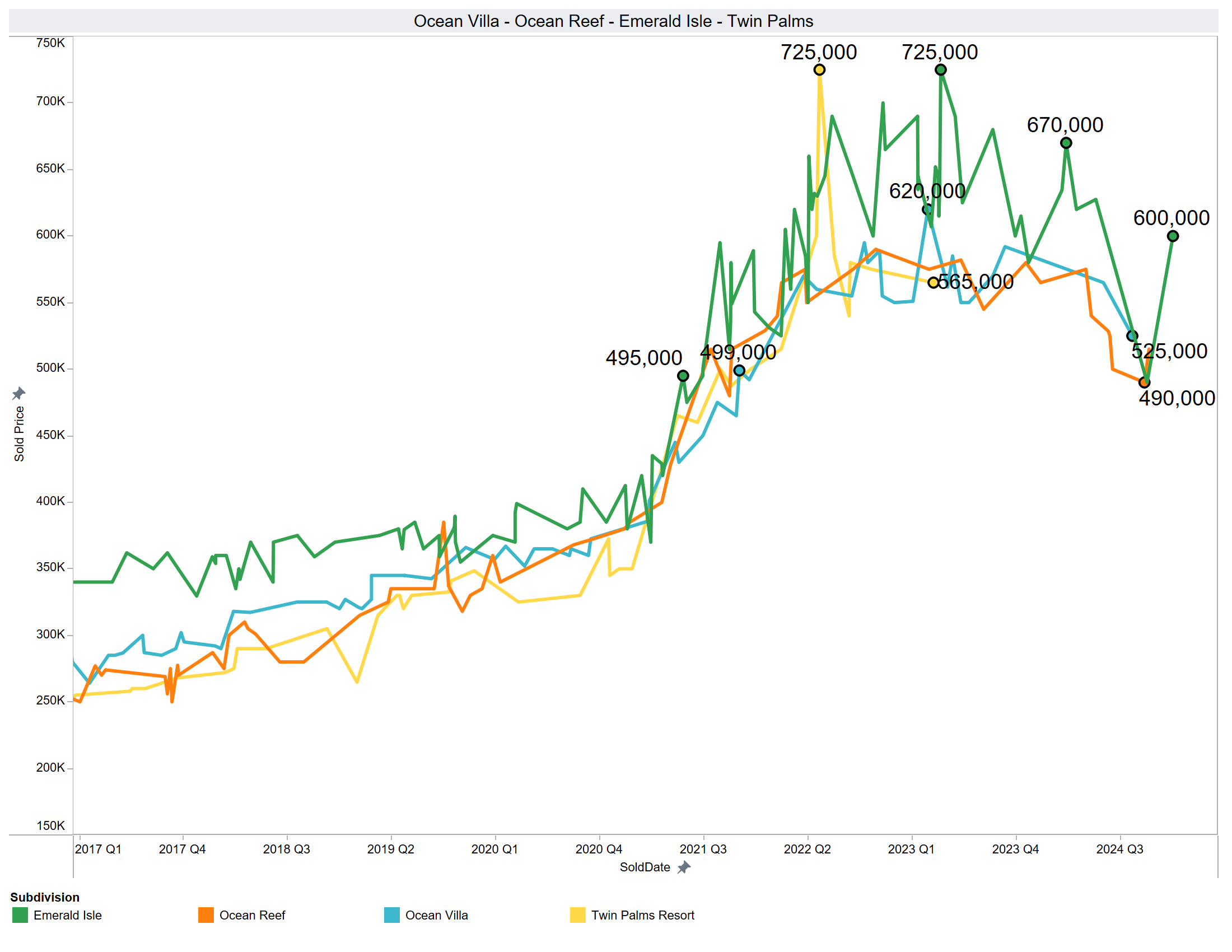Click the pin icon next to SoldDate label

pyautogui.click(x=684, y=867)
